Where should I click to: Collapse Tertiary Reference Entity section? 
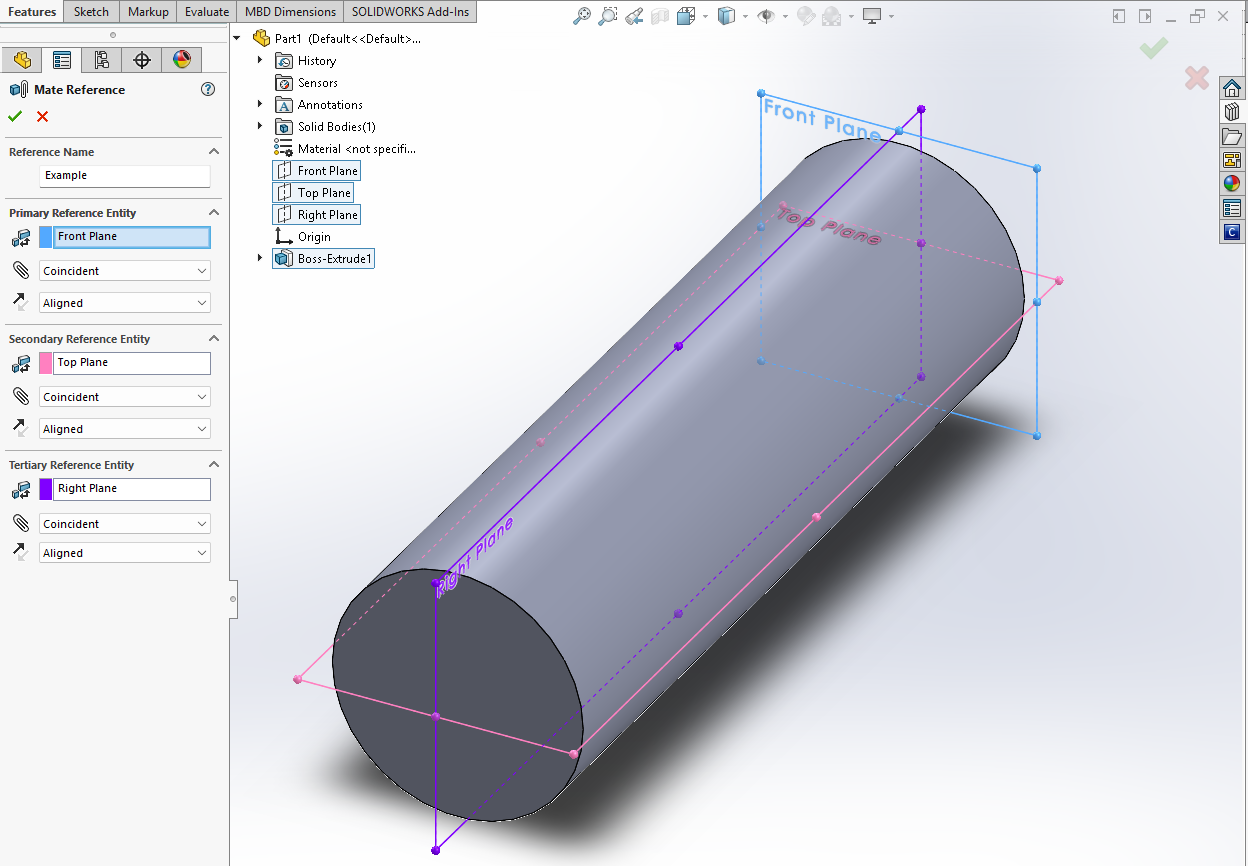214,465
